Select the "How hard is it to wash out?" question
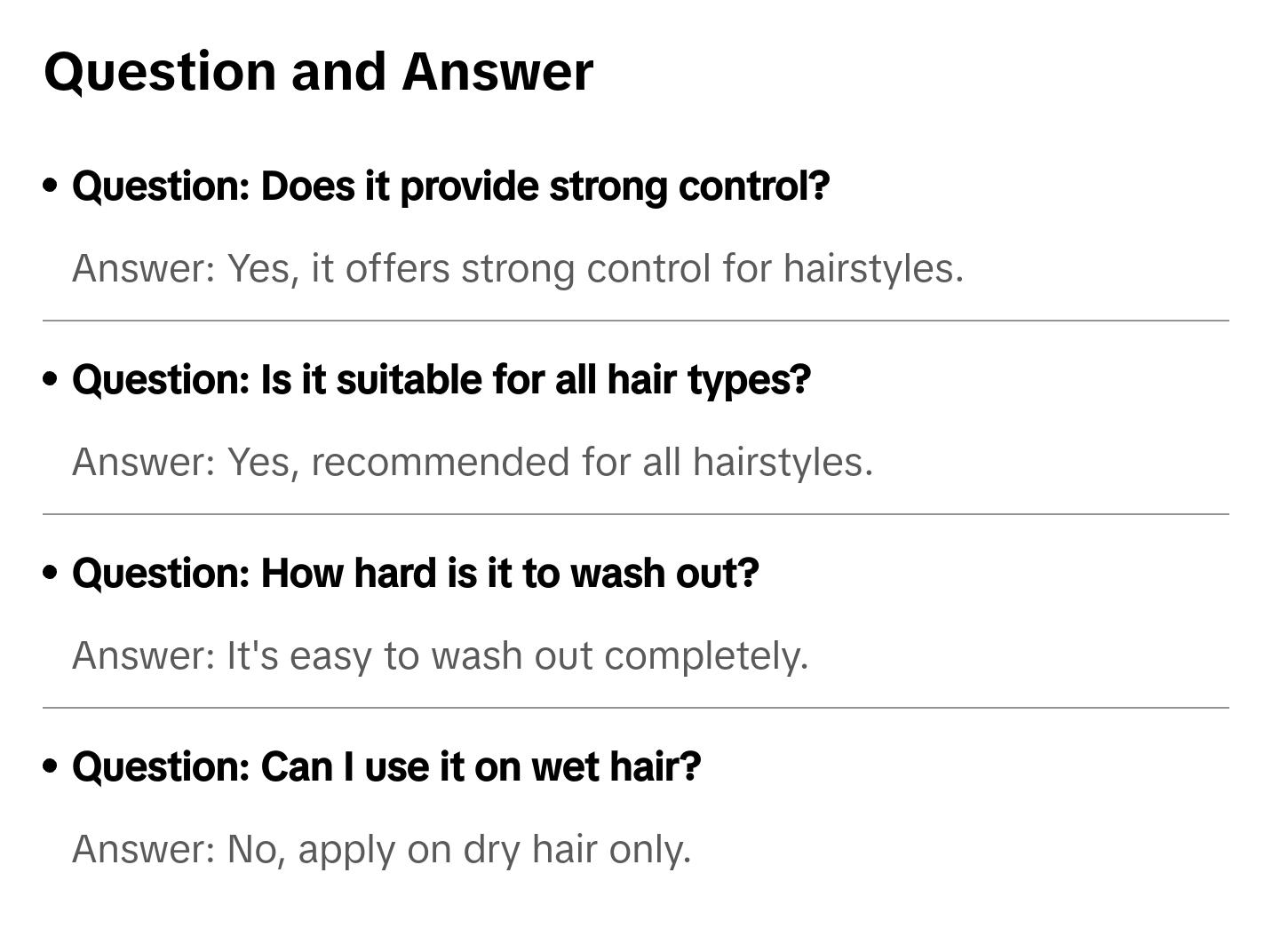The height and width of the screenshot is (952, 1272). (x=416, y=574)
